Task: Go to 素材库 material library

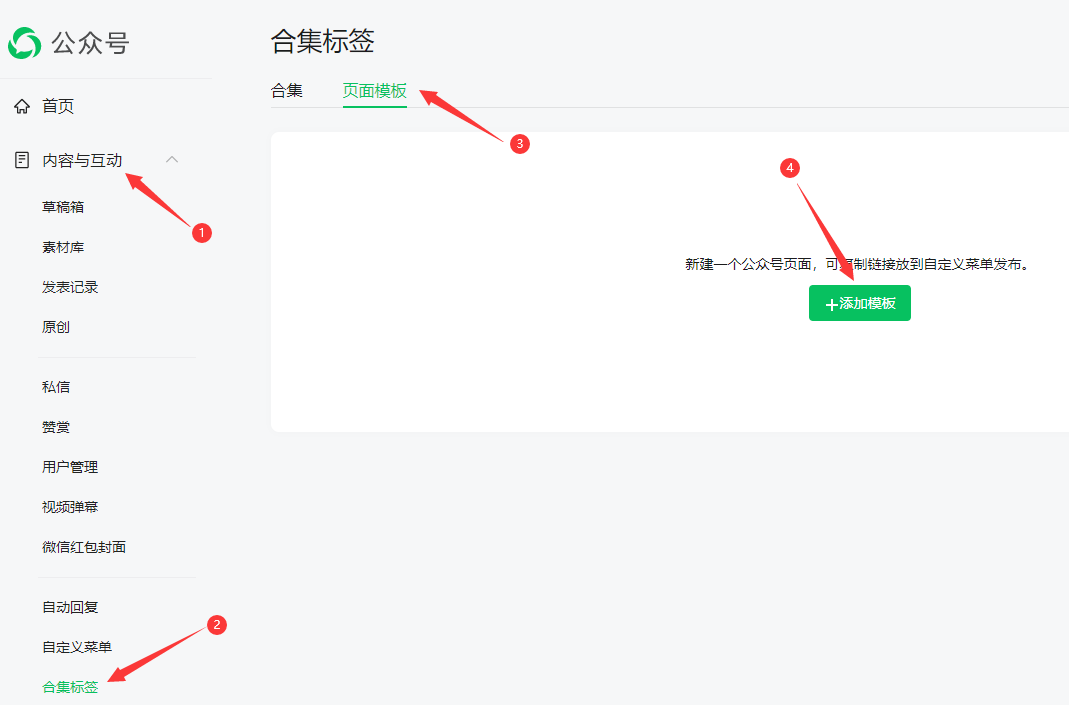Action: pos(63,247)
